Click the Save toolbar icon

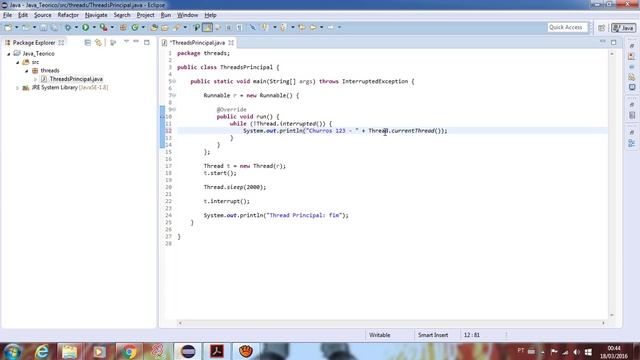43,27
